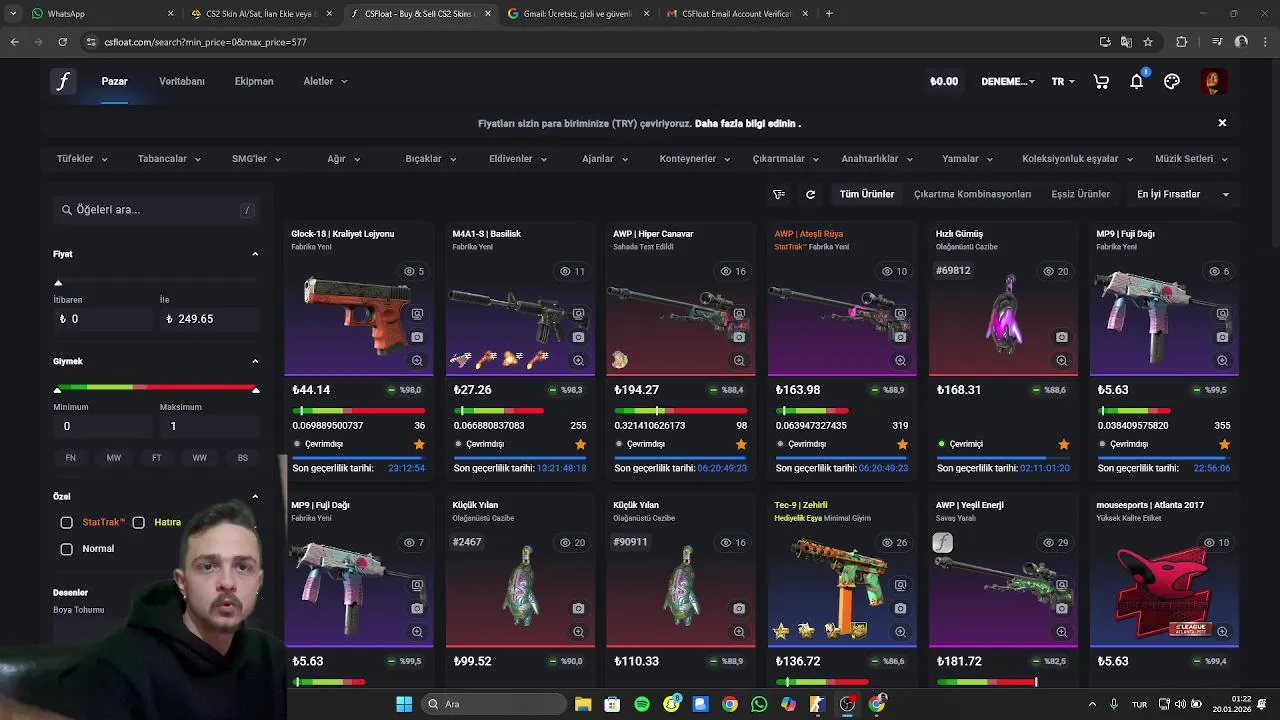Toggle the FN wear filter
1280x720 pixels.
point(71,458)
